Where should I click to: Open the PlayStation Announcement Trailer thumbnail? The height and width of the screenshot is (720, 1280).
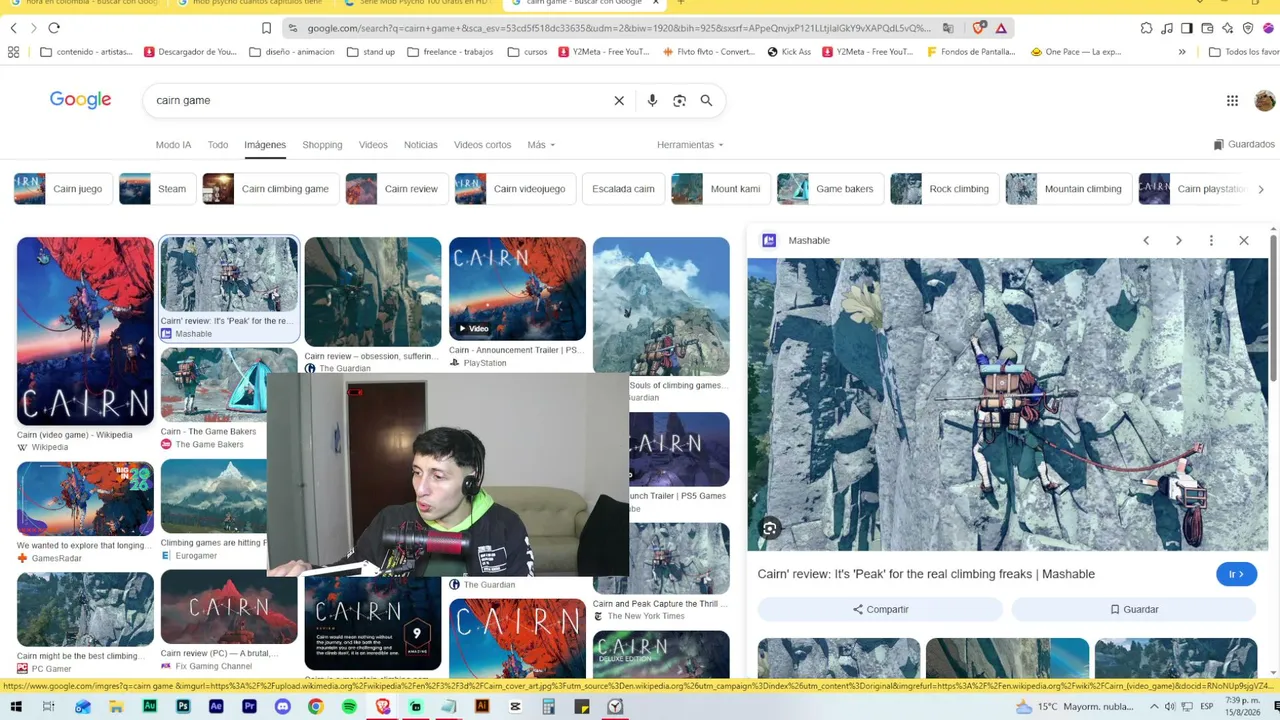pos(517,289)
